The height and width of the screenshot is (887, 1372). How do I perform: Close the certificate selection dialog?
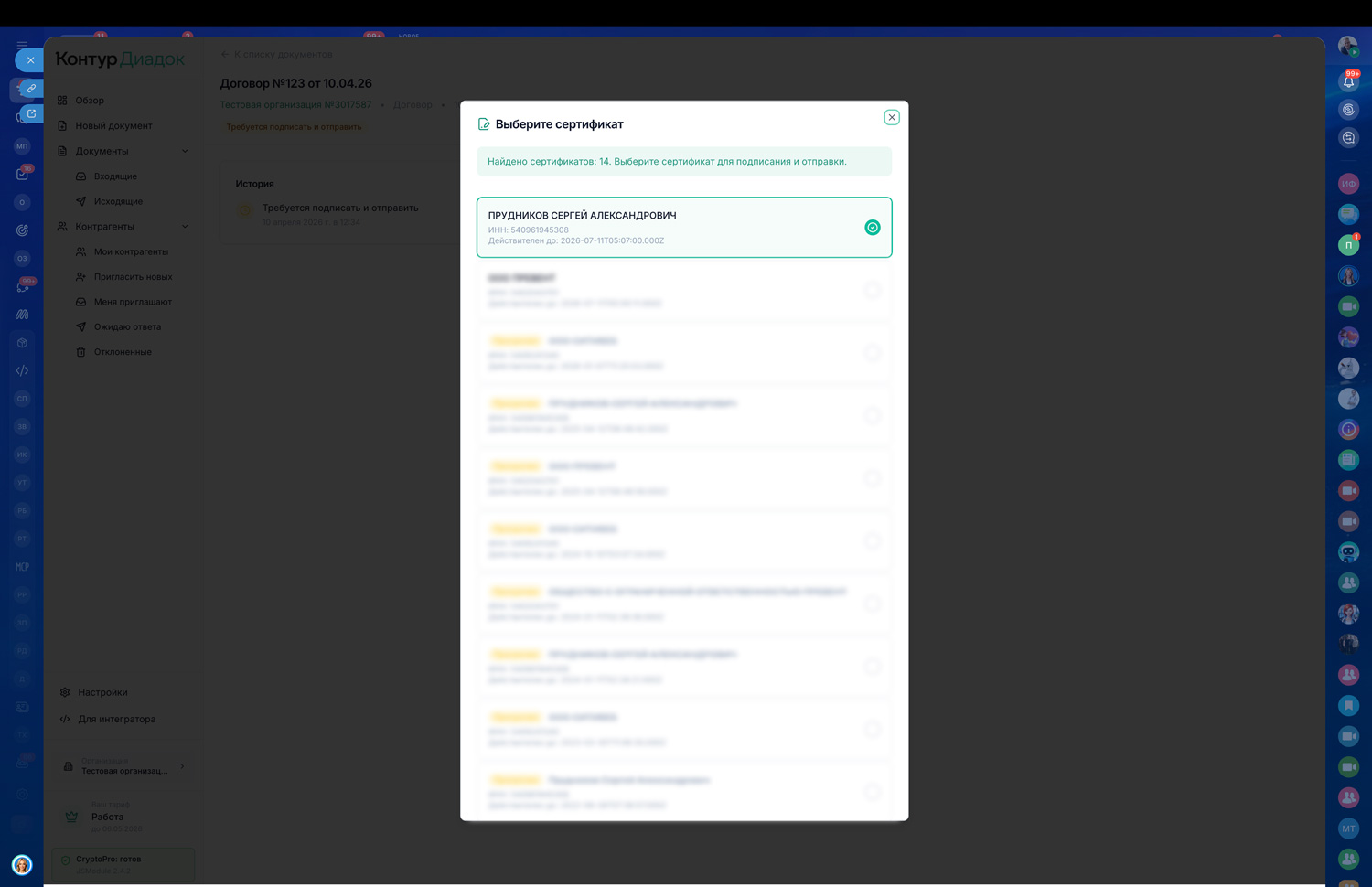(891, 117)
